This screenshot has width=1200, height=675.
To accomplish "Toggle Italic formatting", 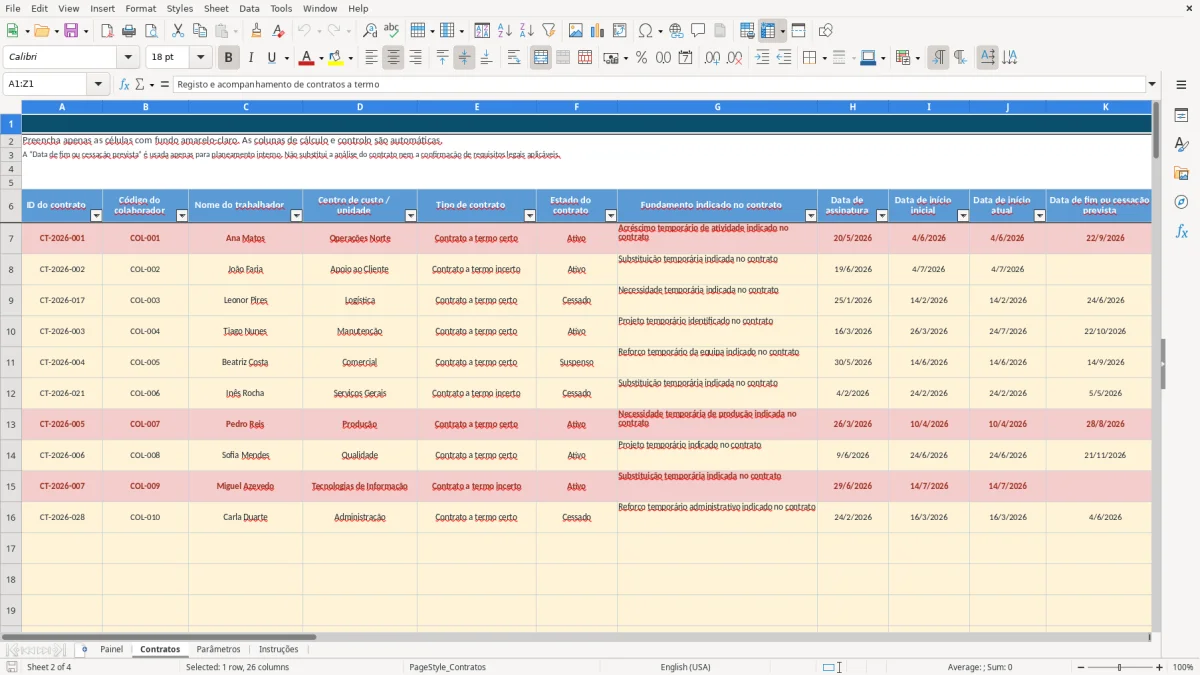I will pos(251,58).
